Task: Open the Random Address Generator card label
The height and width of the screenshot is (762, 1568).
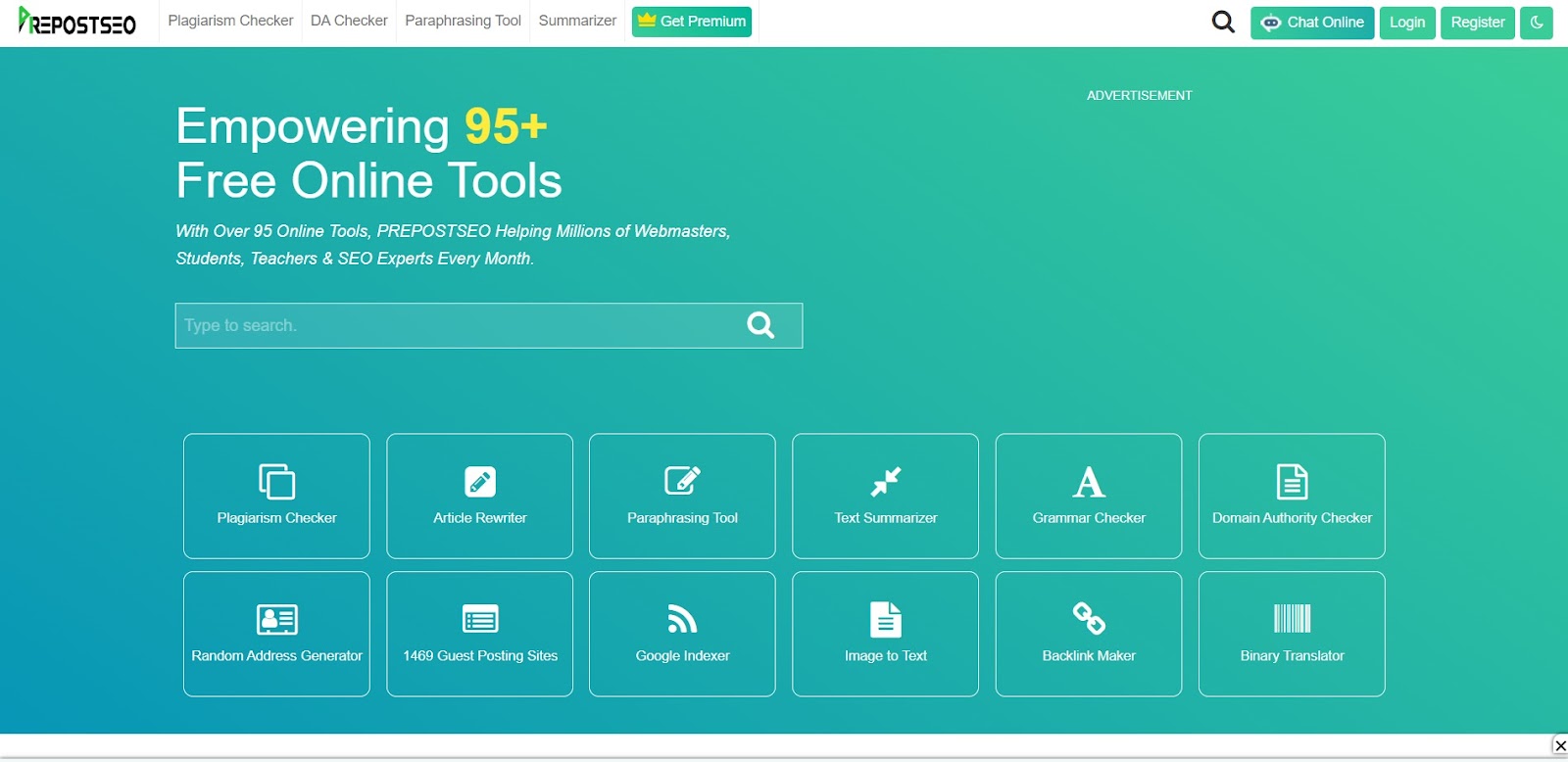Action: tap(276, 656)
